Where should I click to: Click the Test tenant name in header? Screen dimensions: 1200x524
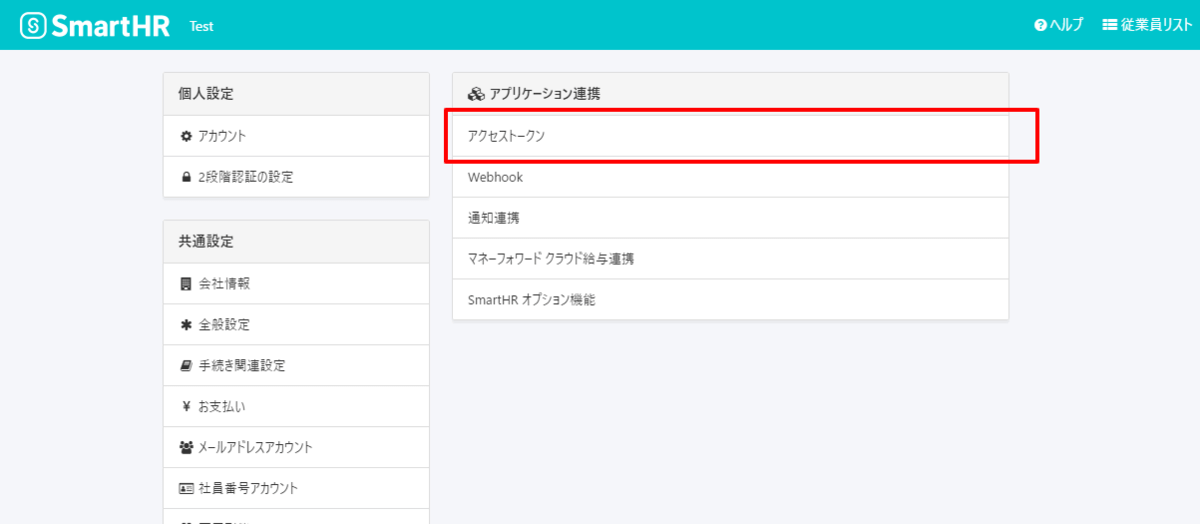click(201, 27)
